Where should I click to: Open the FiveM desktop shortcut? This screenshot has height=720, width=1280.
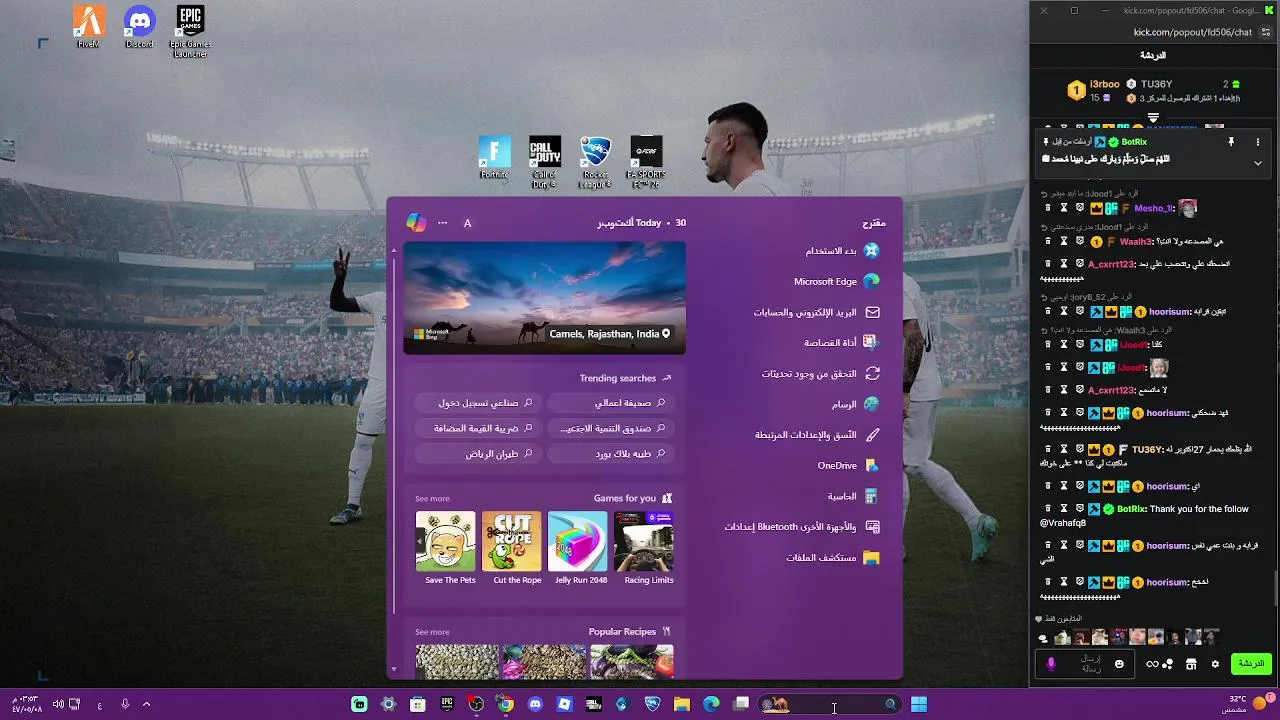point(89,27)
